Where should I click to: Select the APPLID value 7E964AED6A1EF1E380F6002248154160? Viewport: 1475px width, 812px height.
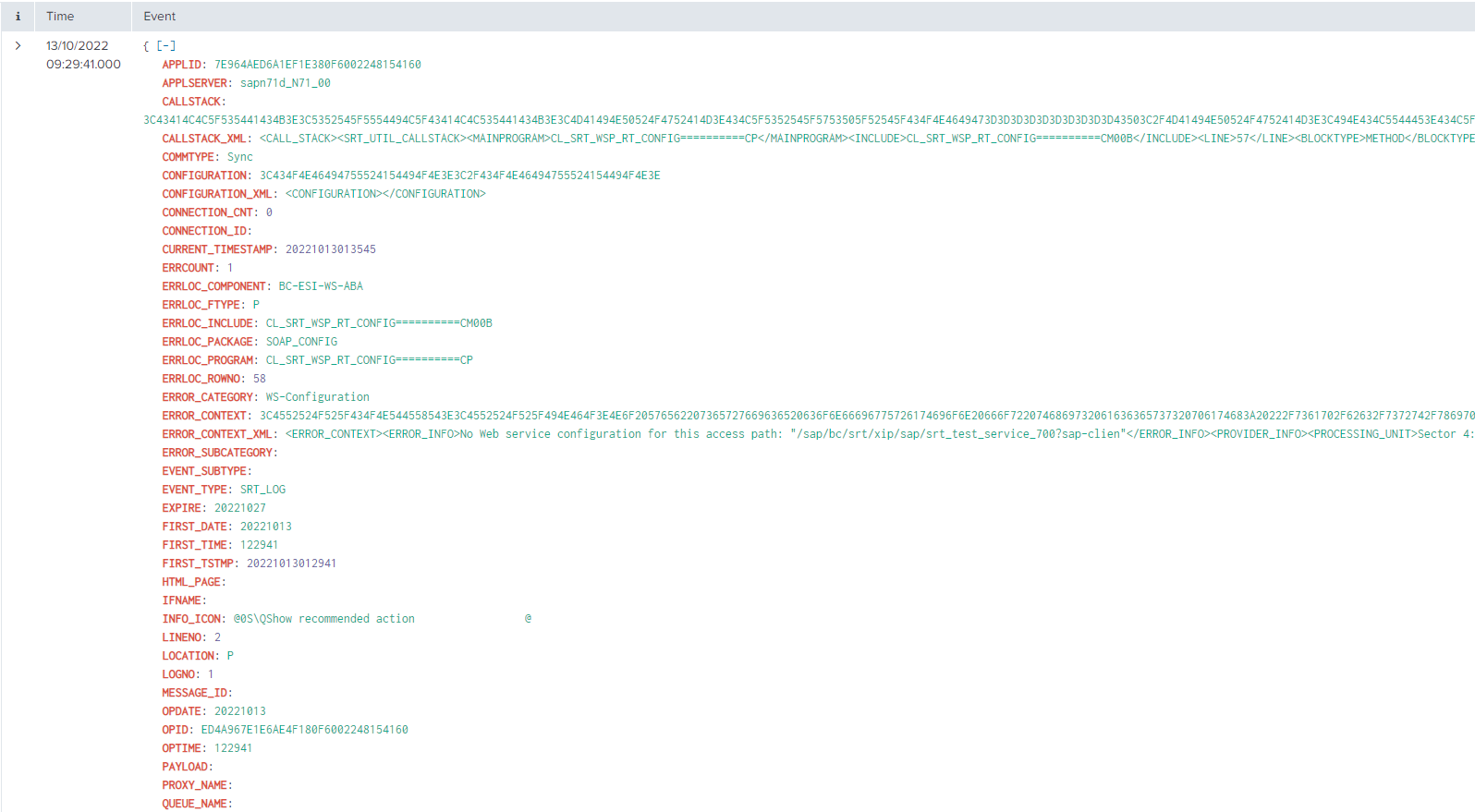coord(317,65)
